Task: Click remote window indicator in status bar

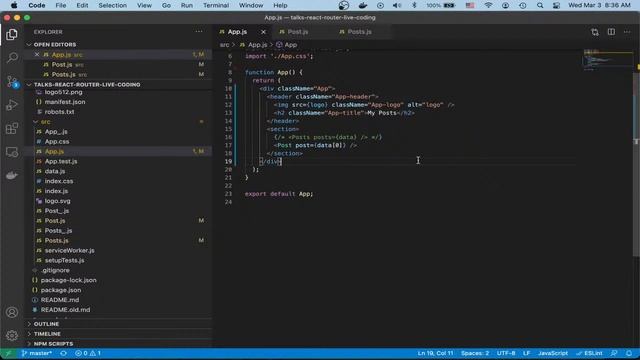Action: [8, 353]
